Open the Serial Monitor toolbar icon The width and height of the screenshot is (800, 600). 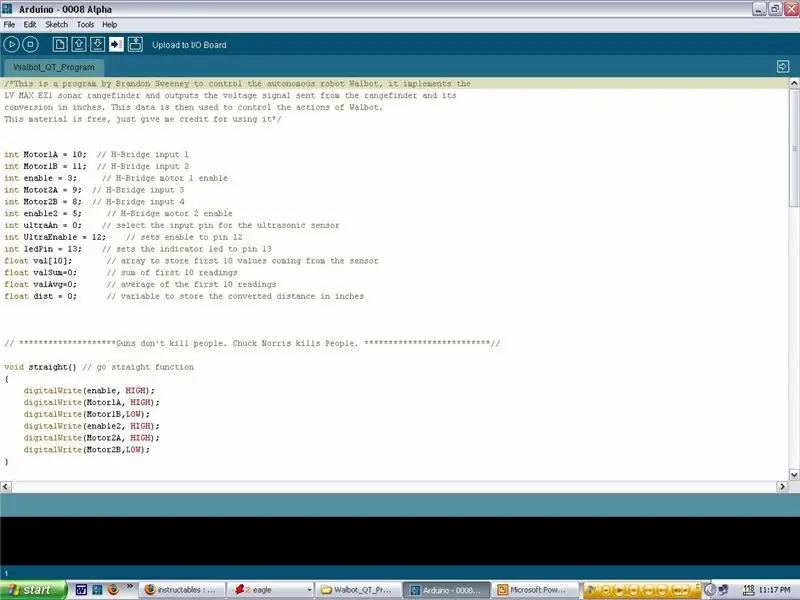click(135, 45)
